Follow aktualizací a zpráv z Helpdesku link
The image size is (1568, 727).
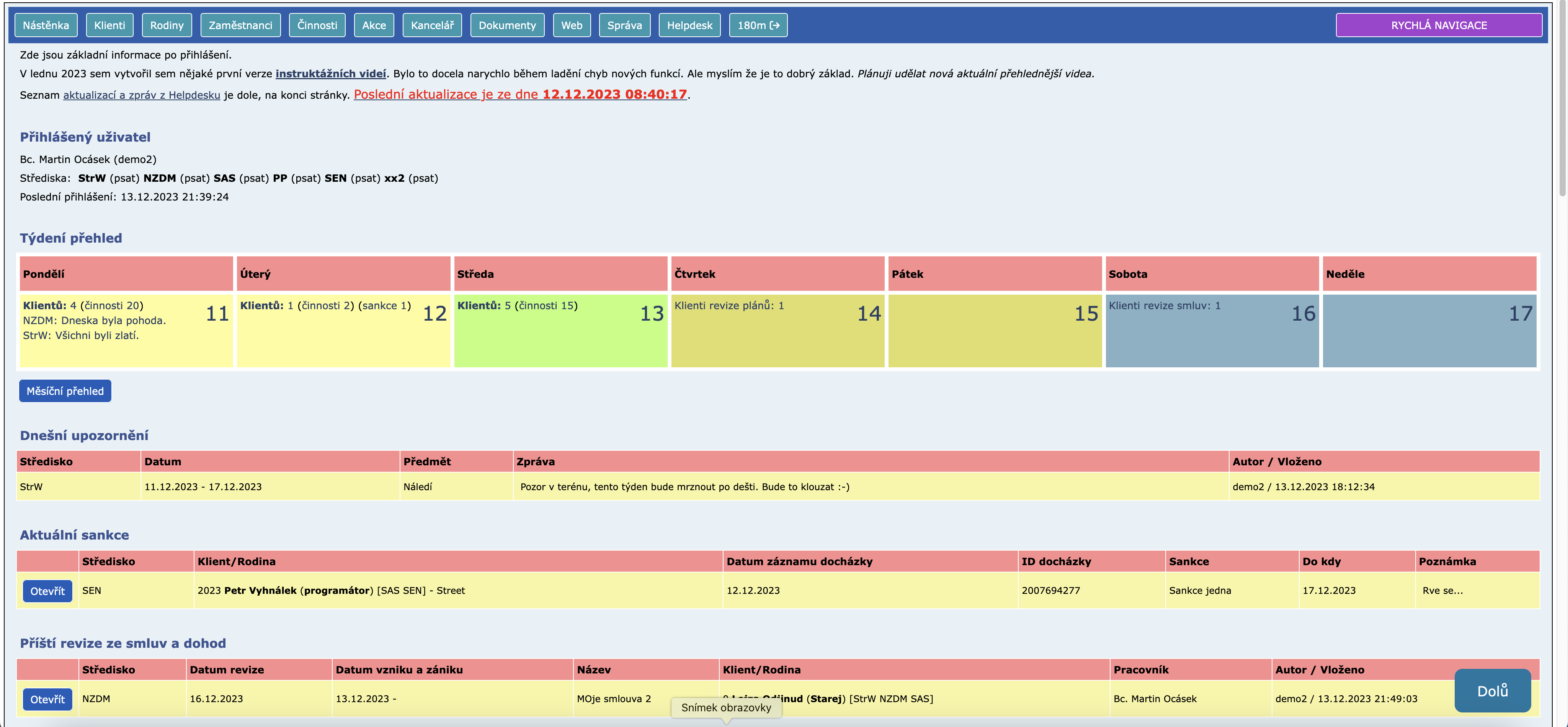(141, 95)
